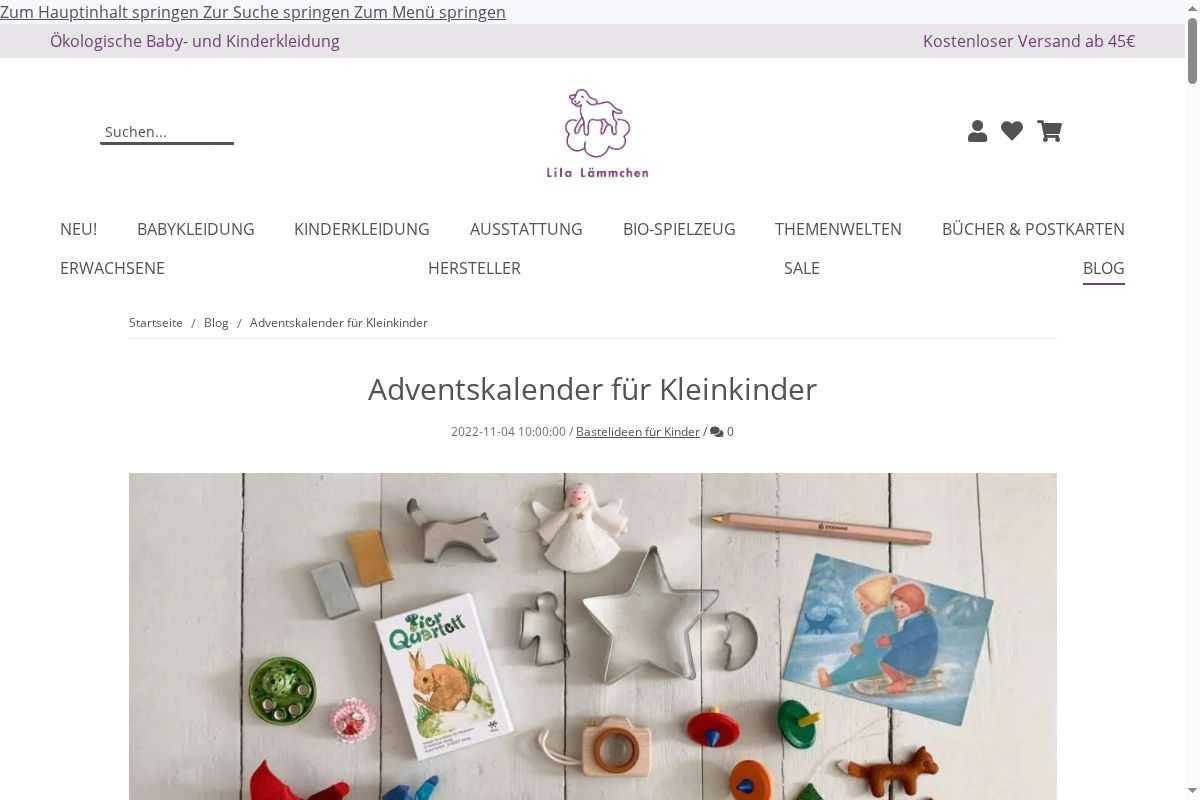This screenshot has height=800, width=1200.
Task: Select AUSSTATTUNG in navigation
Action: [x=526, y=229]
